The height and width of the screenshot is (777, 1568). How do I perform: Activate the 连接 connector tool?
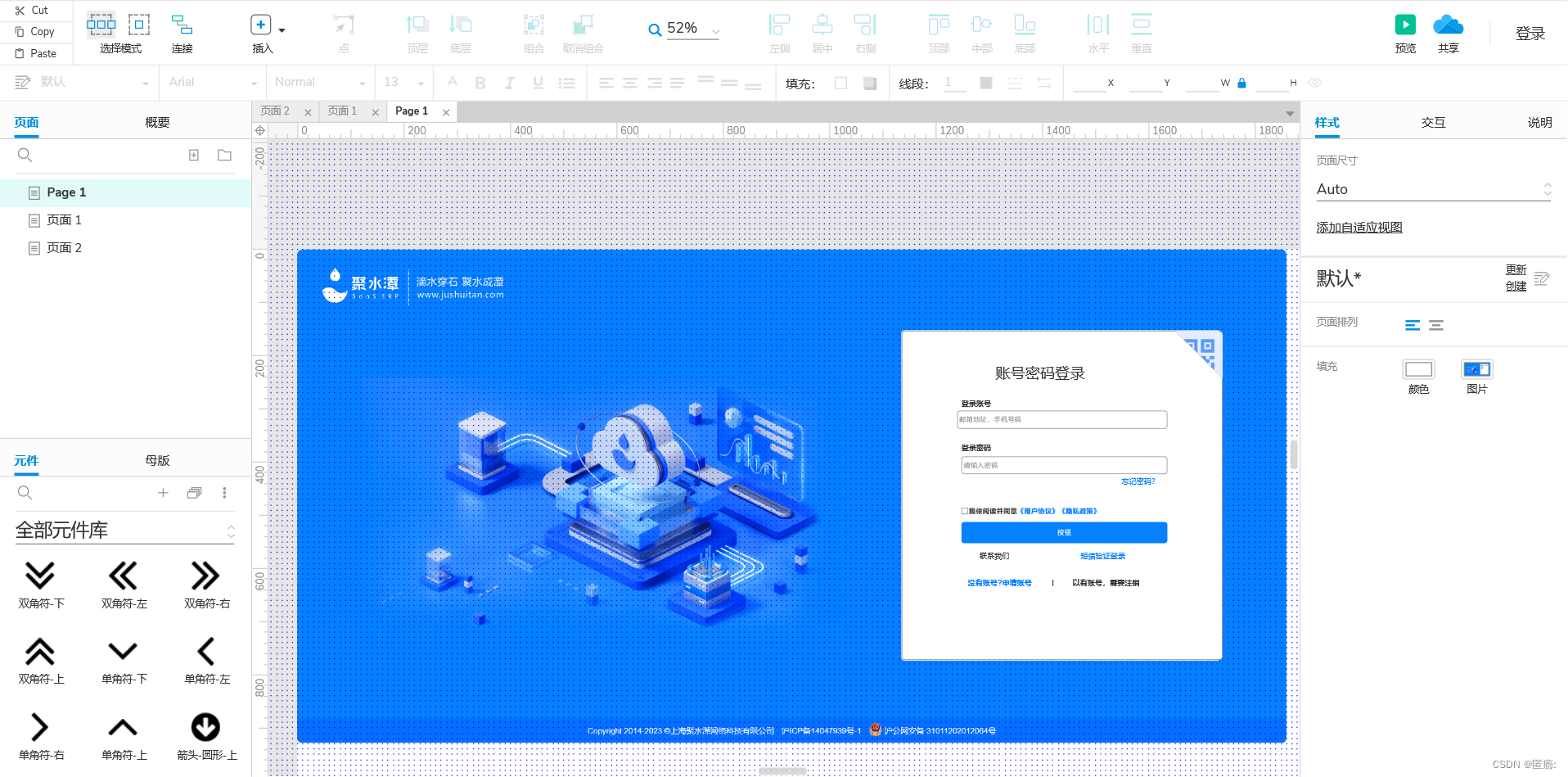click(182, 25)
